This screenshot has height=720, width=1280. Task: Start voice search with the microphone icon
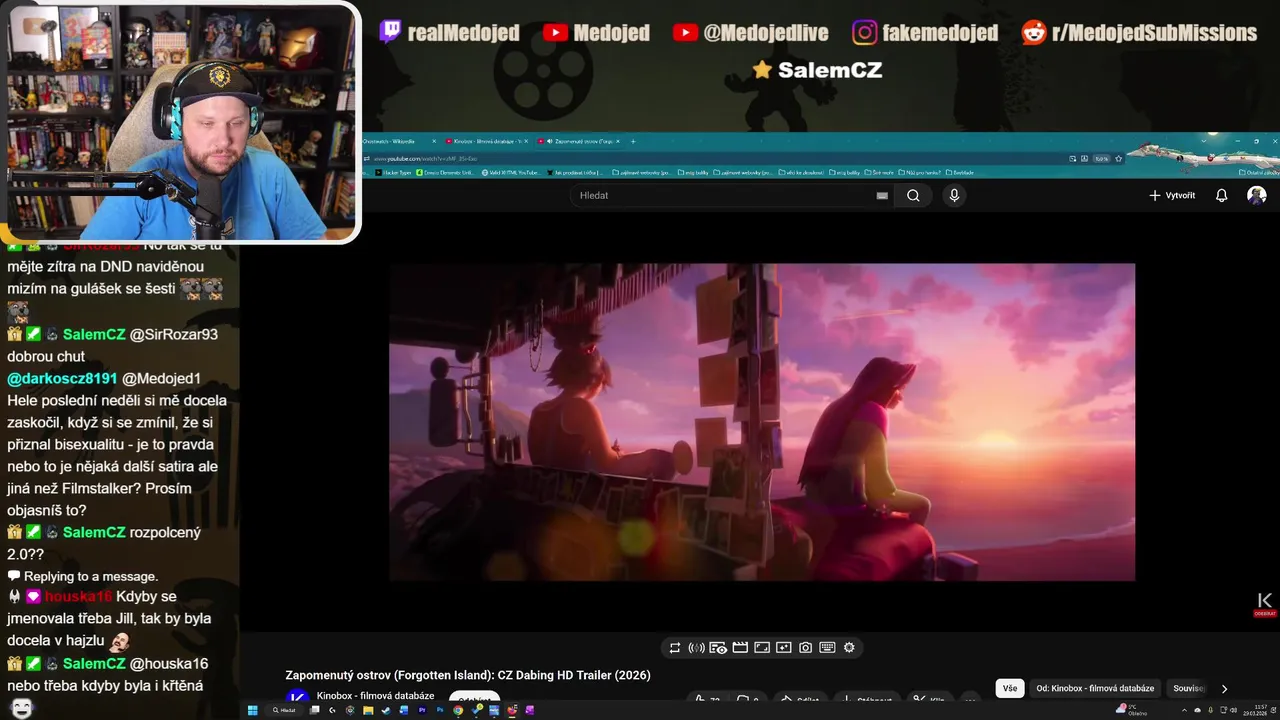coord(954,195)
